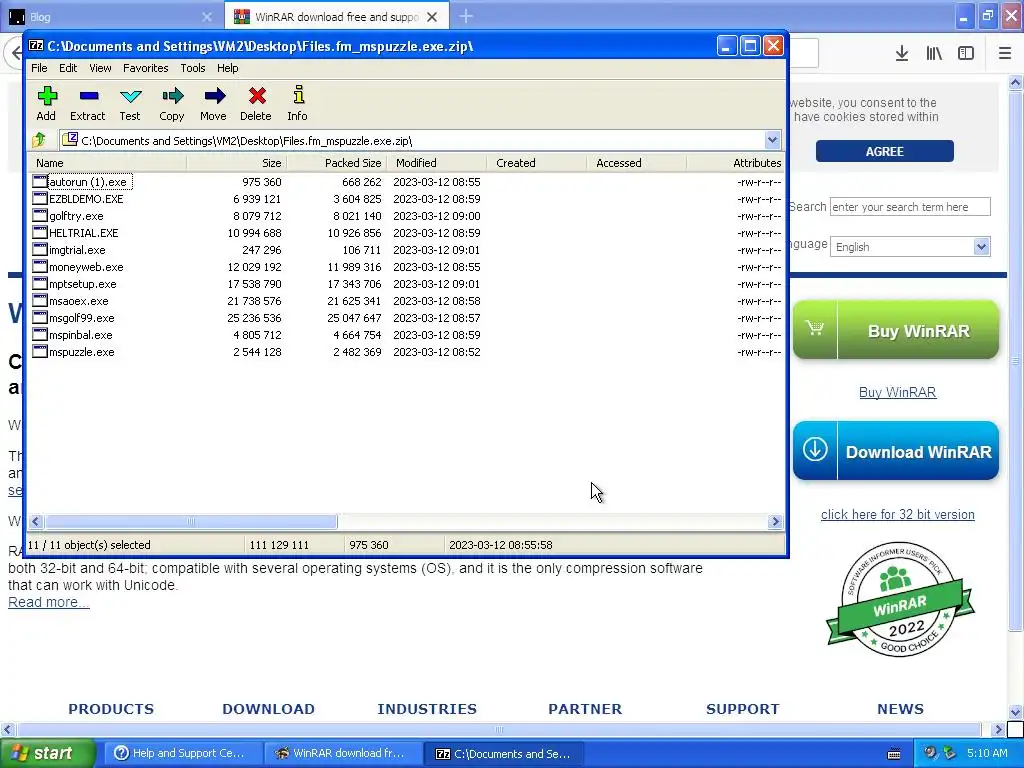Screen dimensions: 1024x768
Task: Click the download arrow circle icon
Action: click(815, 450)
